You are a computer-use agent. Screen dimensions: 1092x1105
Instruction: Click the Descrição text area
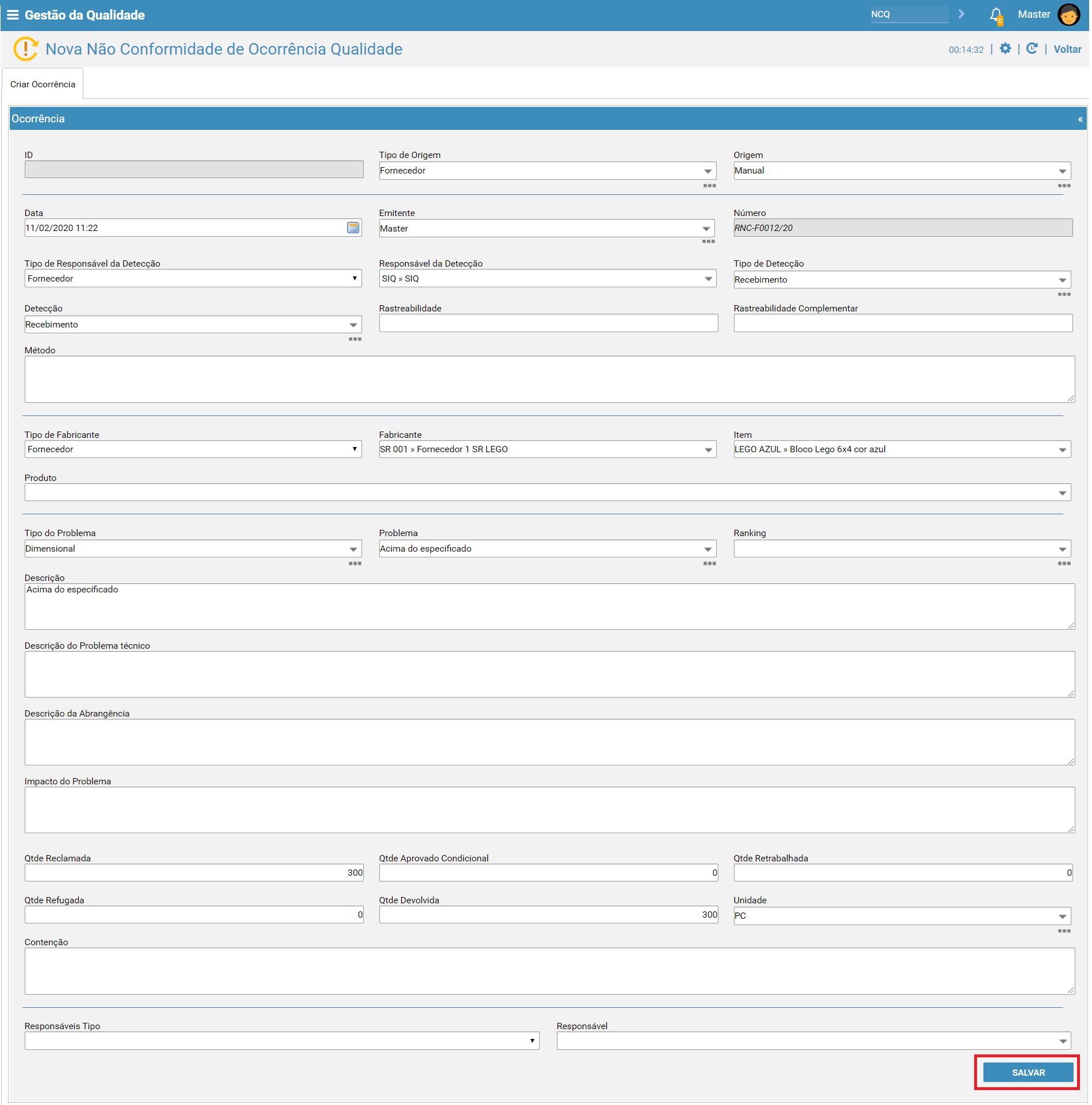point(549,607)
